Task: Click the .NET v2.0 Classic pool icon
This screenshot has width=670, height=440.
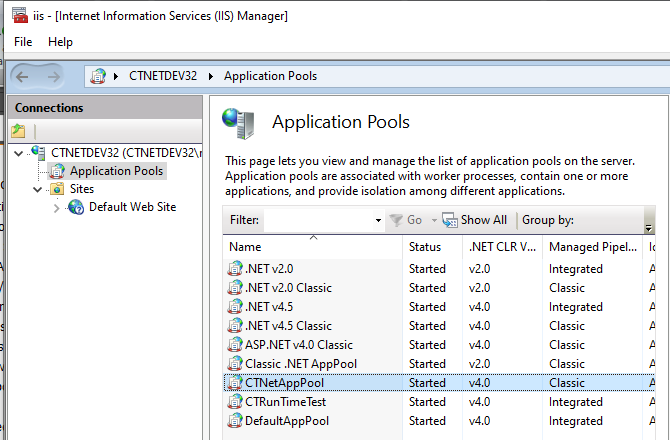Action: tap(235, 287)
